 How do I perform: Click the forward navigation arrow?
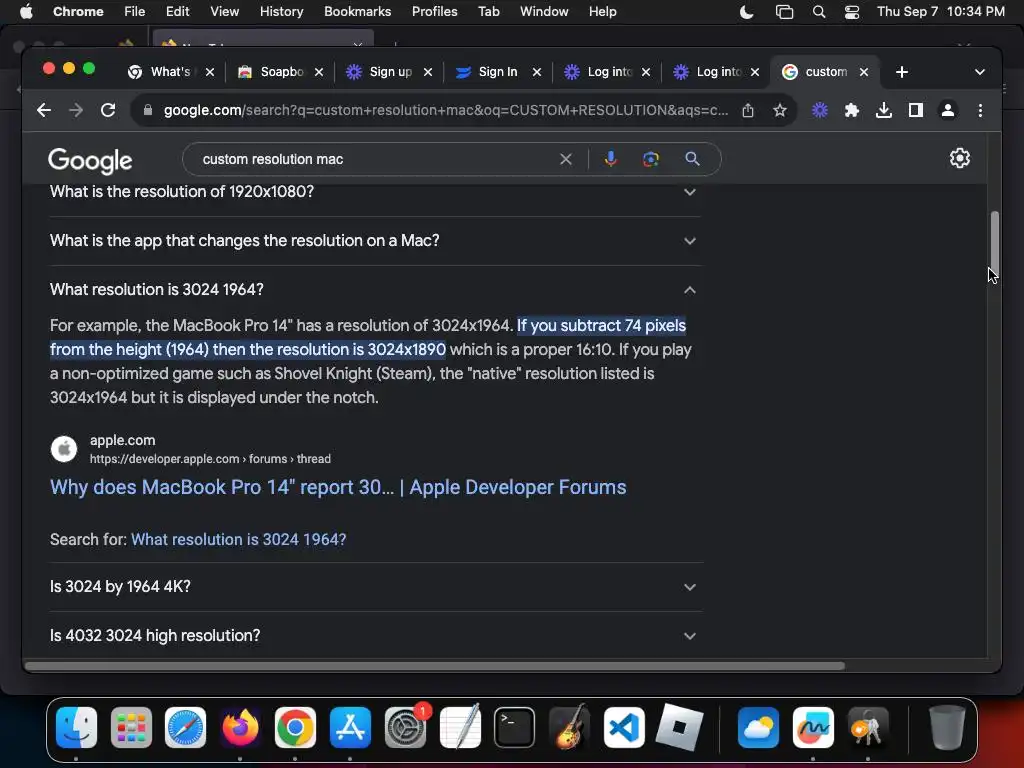point(76,110)
